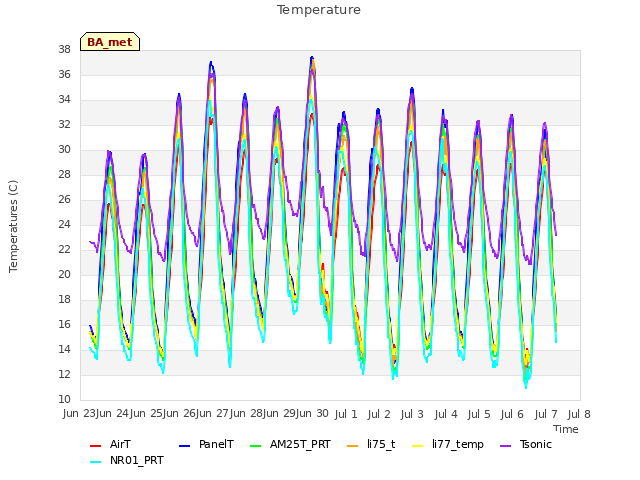
Task: Click the li77_temp legend label
Action: coord(458,444)
